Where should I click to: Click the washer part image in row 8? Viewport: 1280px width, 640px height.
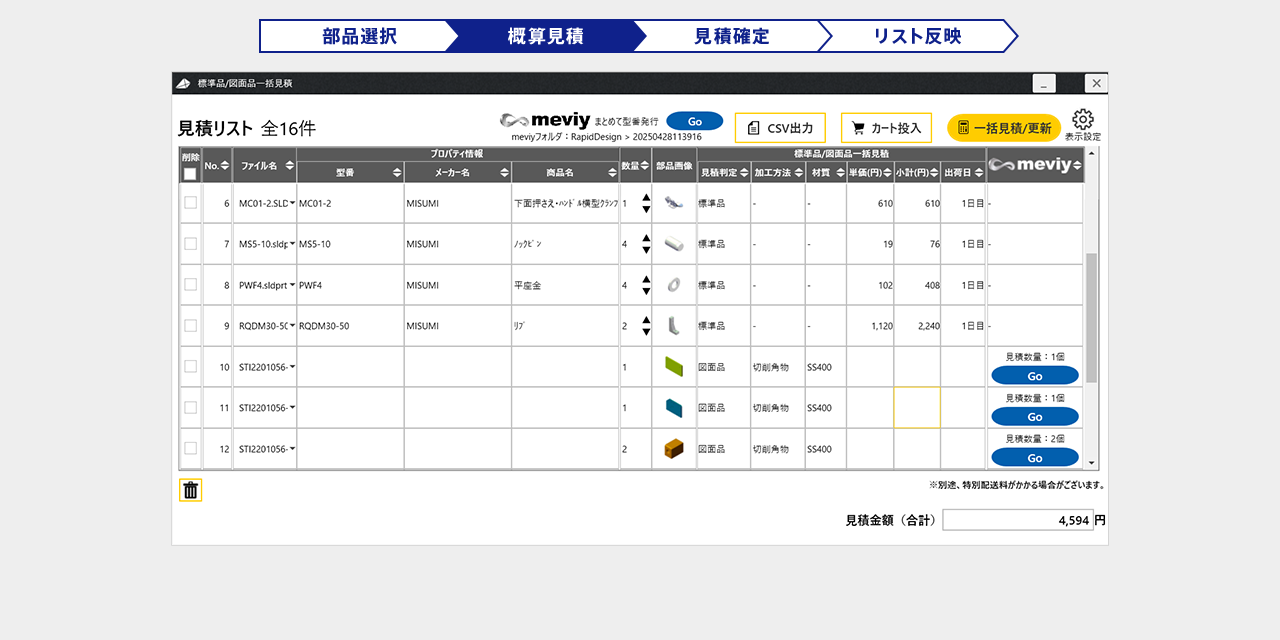click(x=673, y=285)
